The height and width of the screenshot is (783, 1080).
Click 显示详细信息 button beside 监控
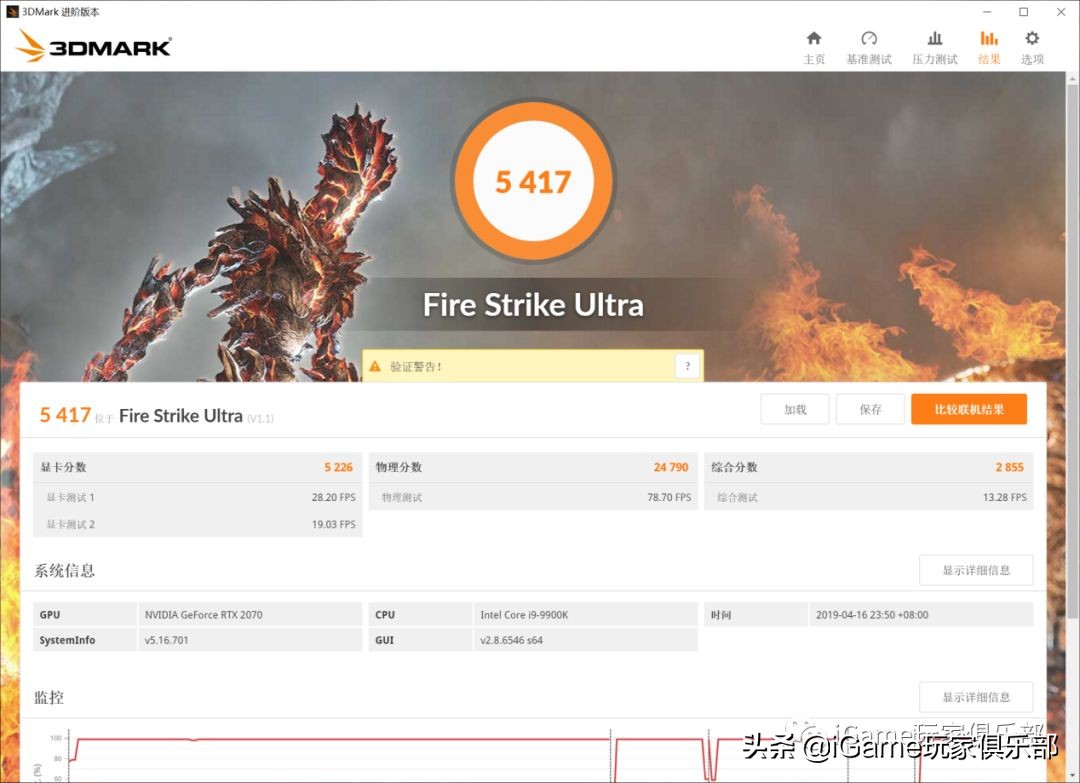click(x=976, y=697)
